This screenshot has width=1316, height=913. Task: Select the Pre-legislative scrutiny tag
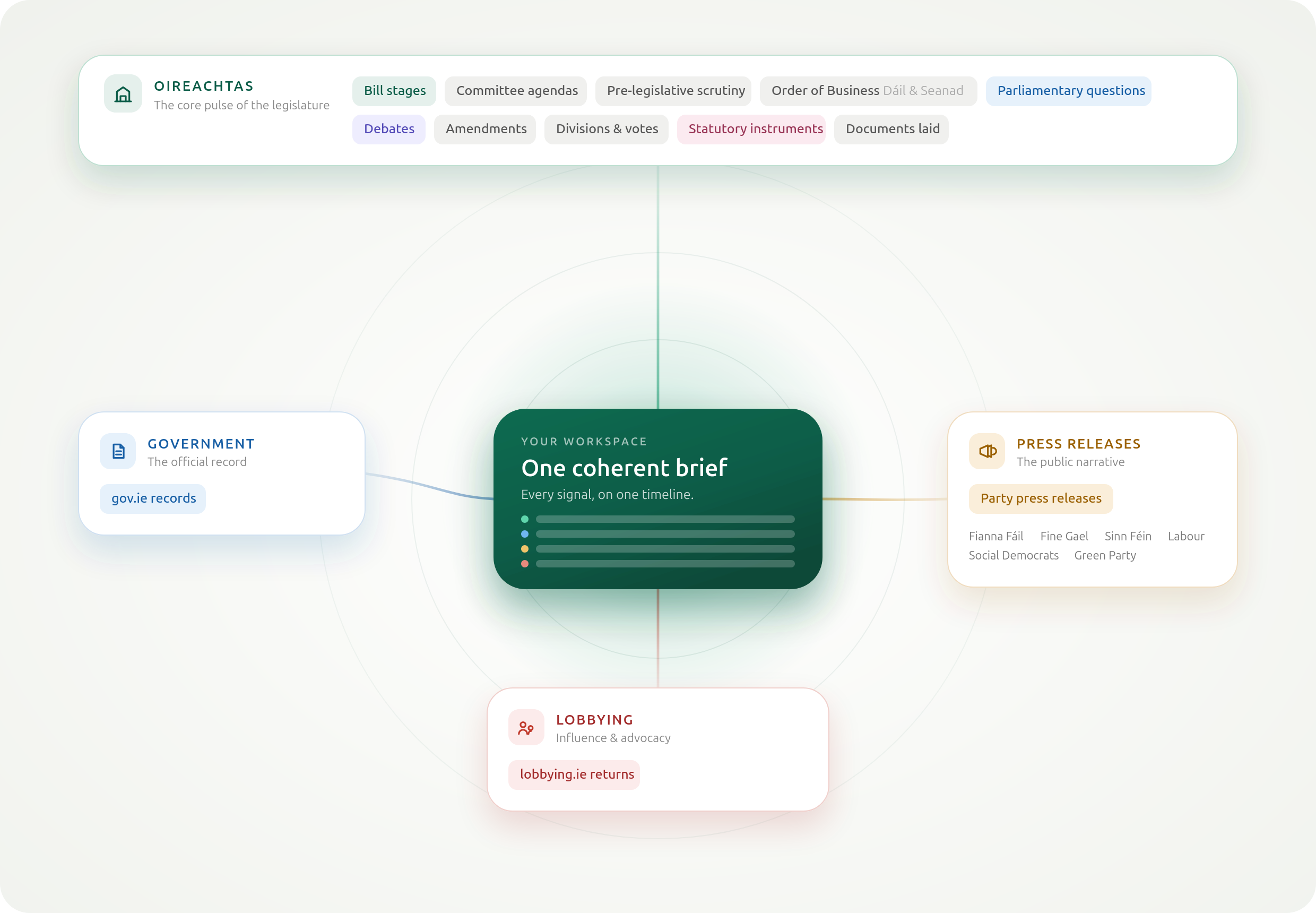click(x=673, y=91)
